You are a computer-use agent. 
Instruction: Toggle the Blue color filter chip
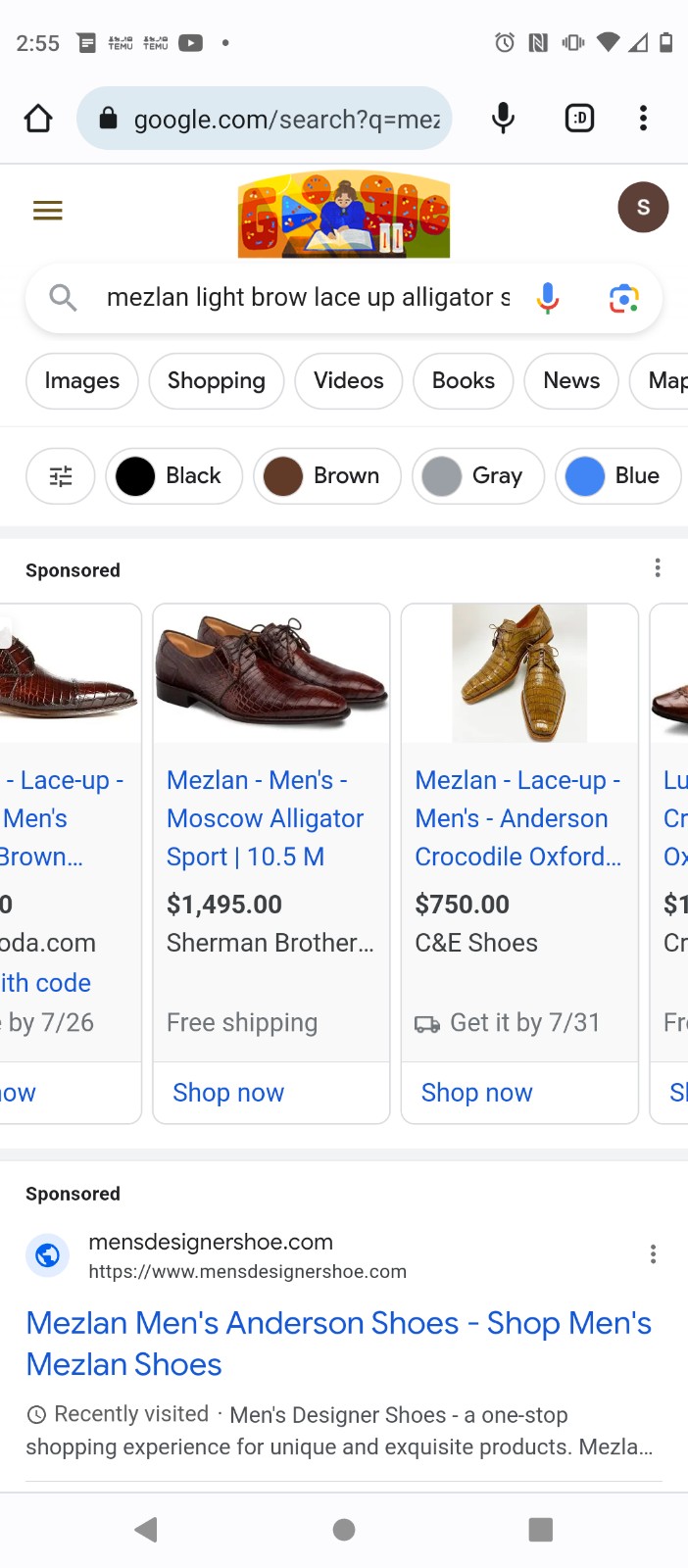coord(618,476)
